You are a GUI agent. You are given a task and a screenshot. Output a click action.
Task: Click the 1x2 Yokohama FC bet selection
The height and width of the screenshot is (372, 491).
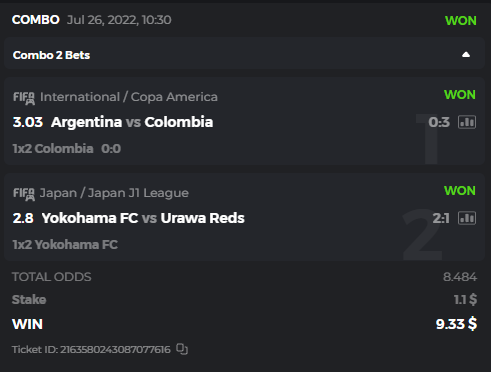click(x=65, y=245)
